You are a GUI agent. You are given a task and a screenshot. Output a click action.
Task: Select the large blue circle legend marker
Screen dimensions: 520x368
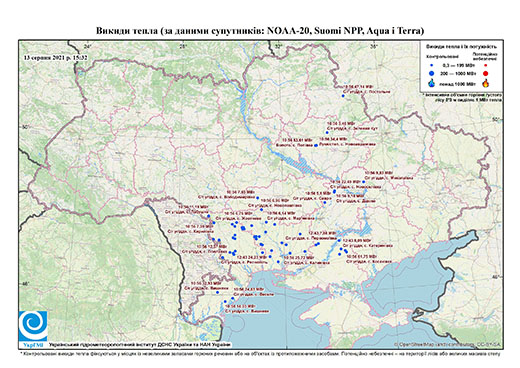[x=432, y=73]
